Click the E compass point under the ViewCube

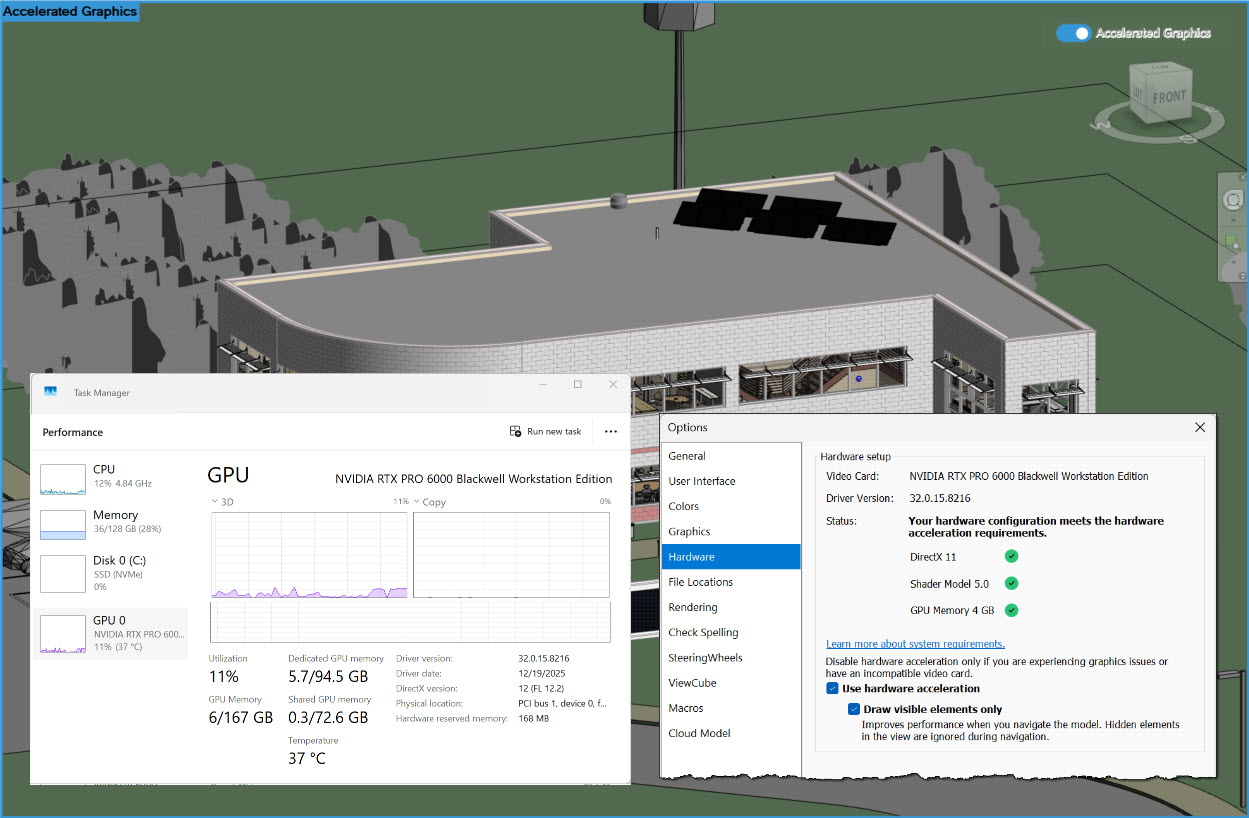tap(1212, 109)
